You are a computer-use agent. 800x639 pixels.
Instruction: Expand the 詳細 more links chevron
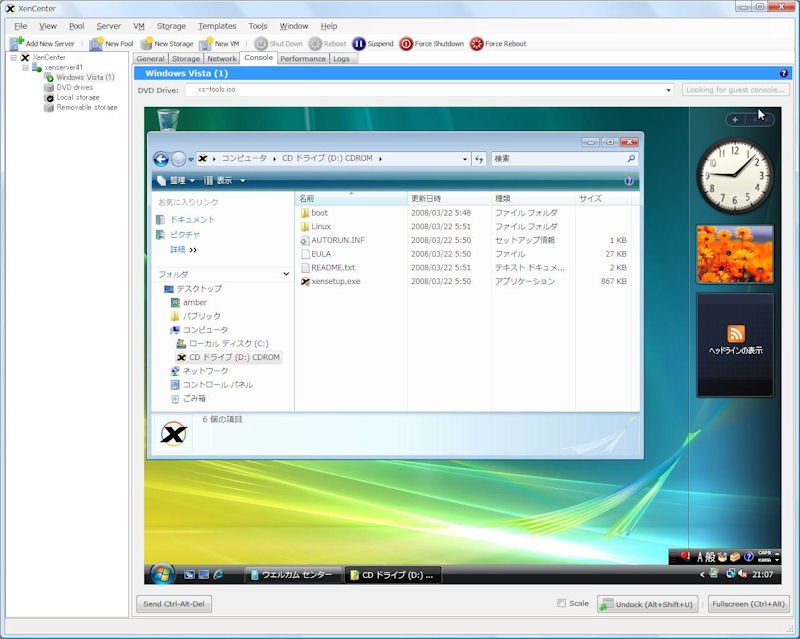[x=193, y=250]
